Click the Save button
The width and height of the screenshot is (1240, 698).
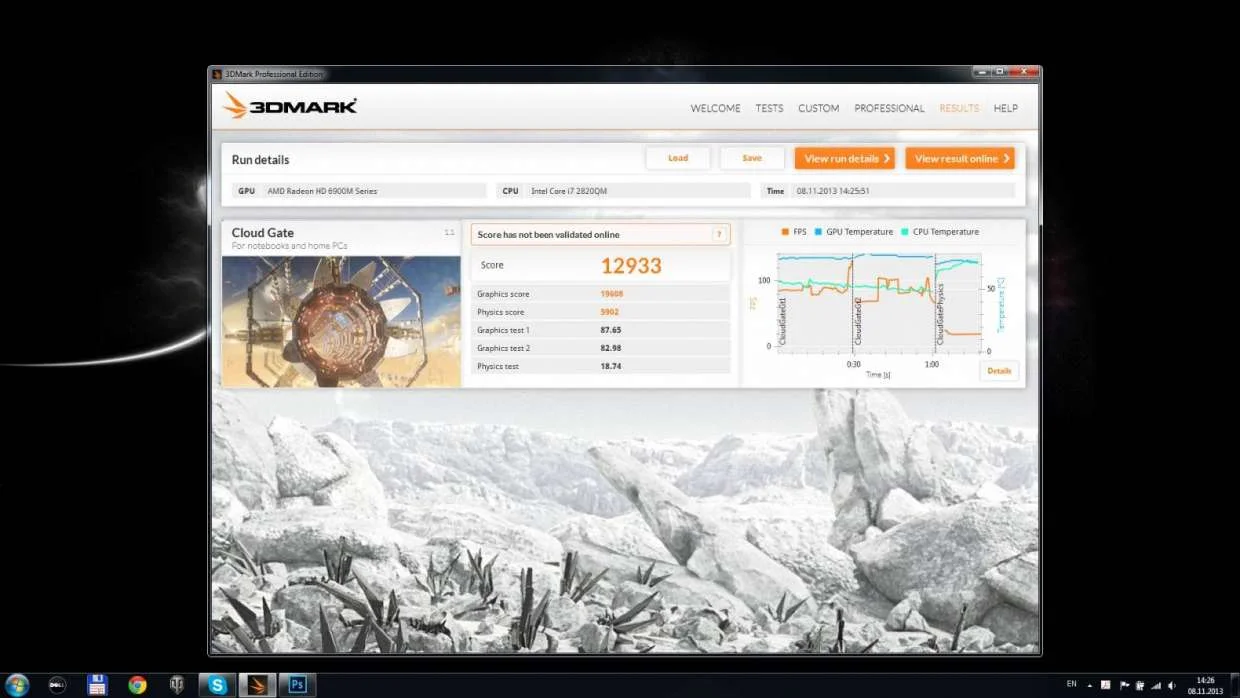pos(752,158)
